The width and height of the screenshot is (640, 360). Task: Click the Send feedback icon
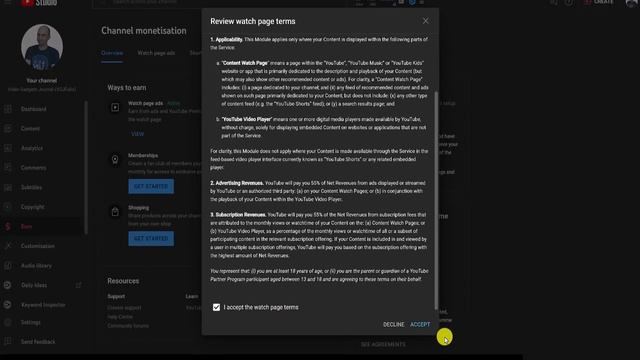[x=8, y=342]
